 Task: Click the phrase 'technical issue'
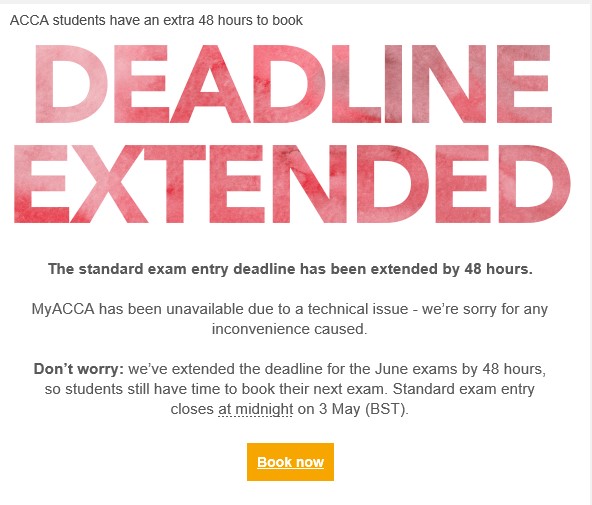358,309
